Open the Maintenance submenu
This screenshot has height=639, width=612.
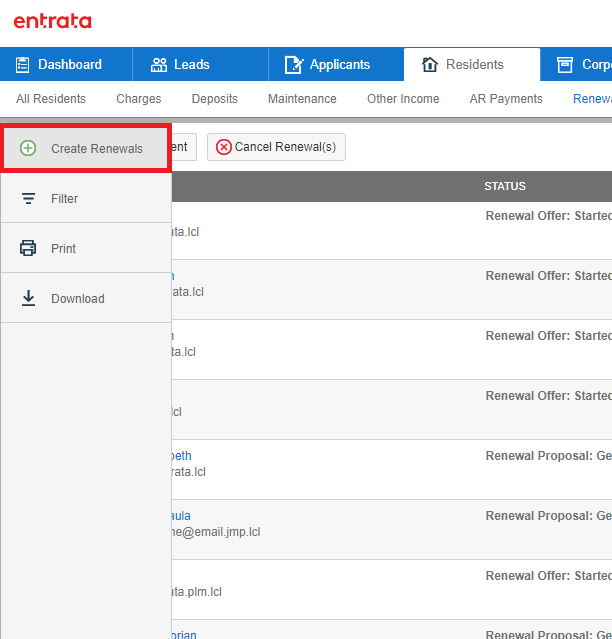(x=302, y=99)
